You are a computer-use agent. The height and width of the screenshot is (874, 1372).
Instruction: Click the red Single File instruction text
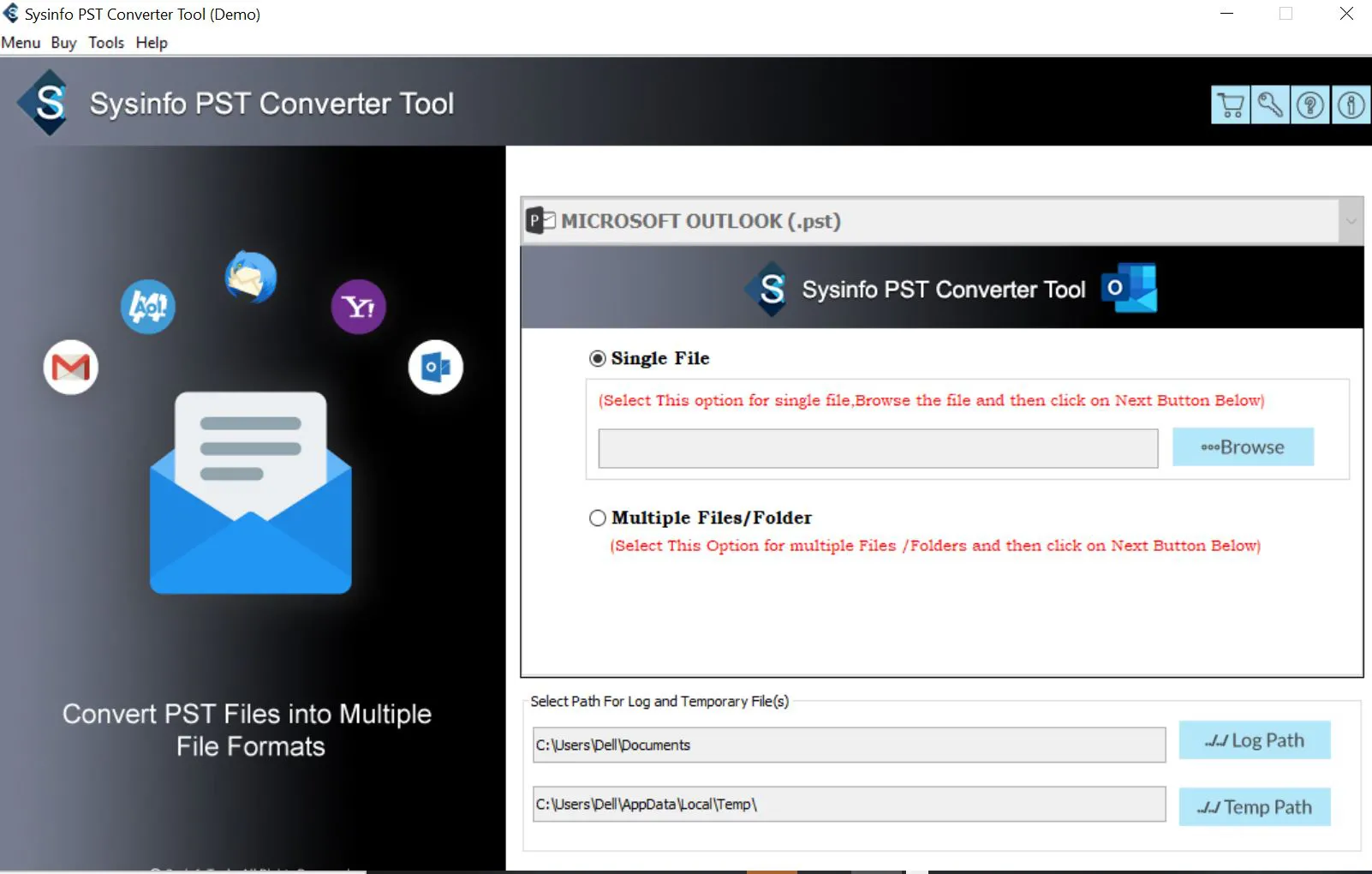[931, 400]
